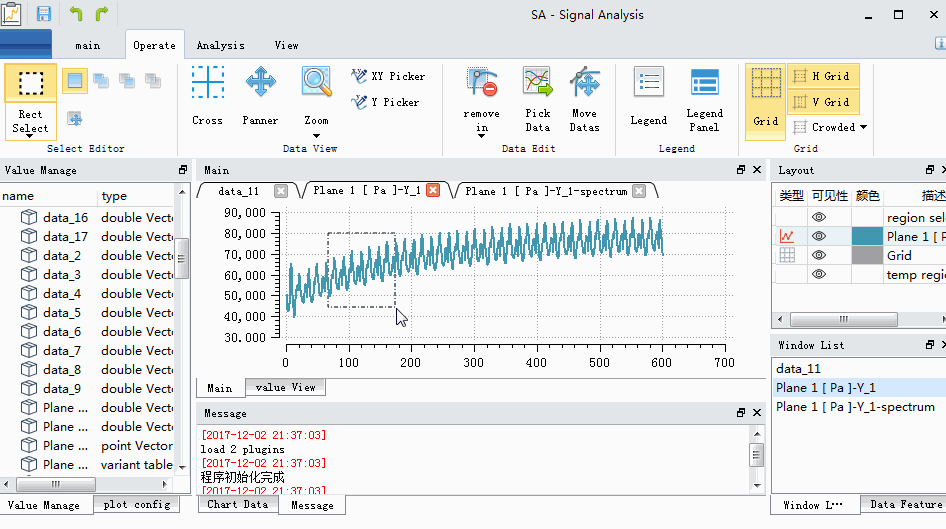
Task: Enable the XY Picker tool
Action: click(x=389, y=76)
